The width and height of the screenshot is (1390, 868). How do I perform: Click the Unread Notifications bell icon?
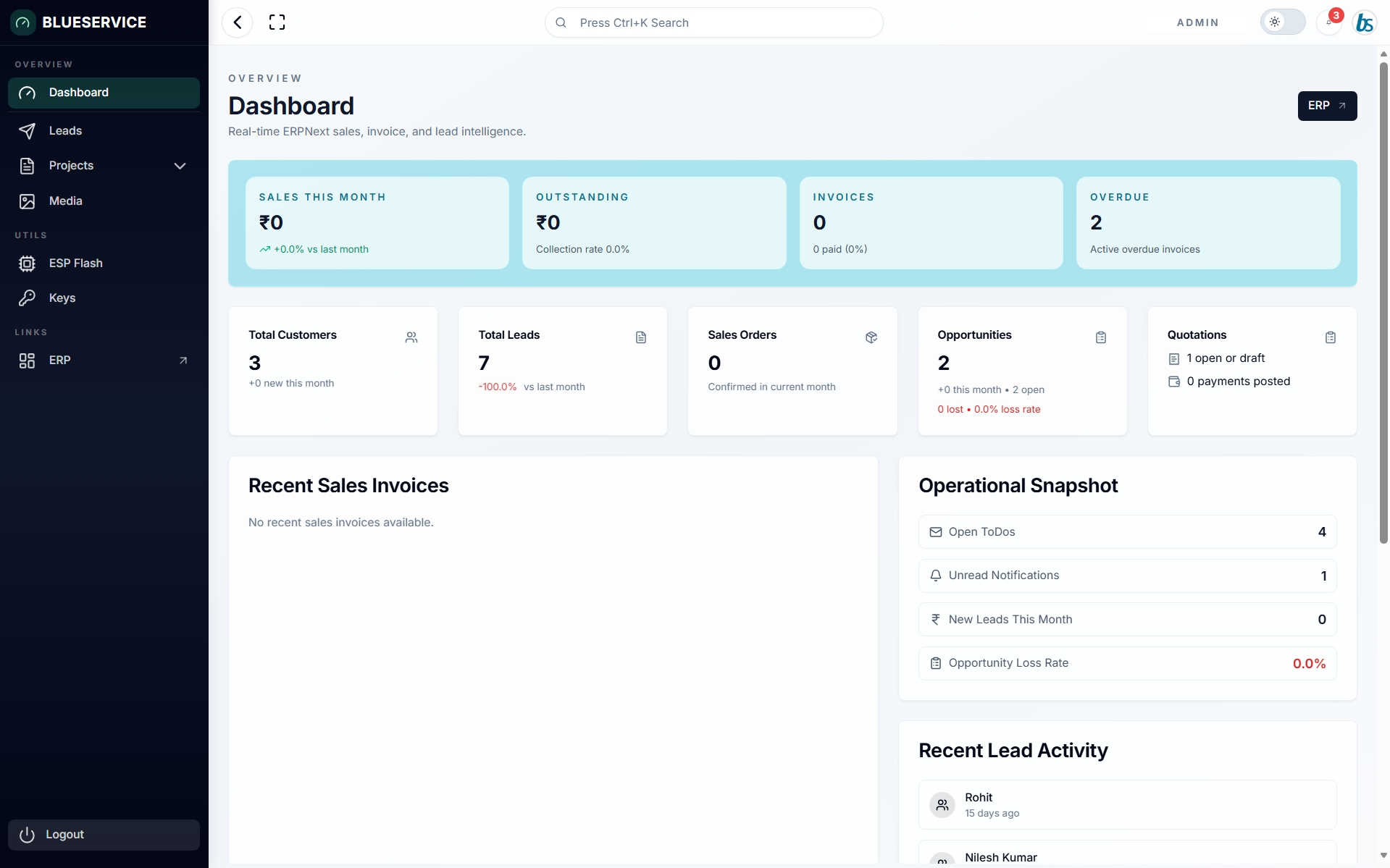click(x=936, y=576)
